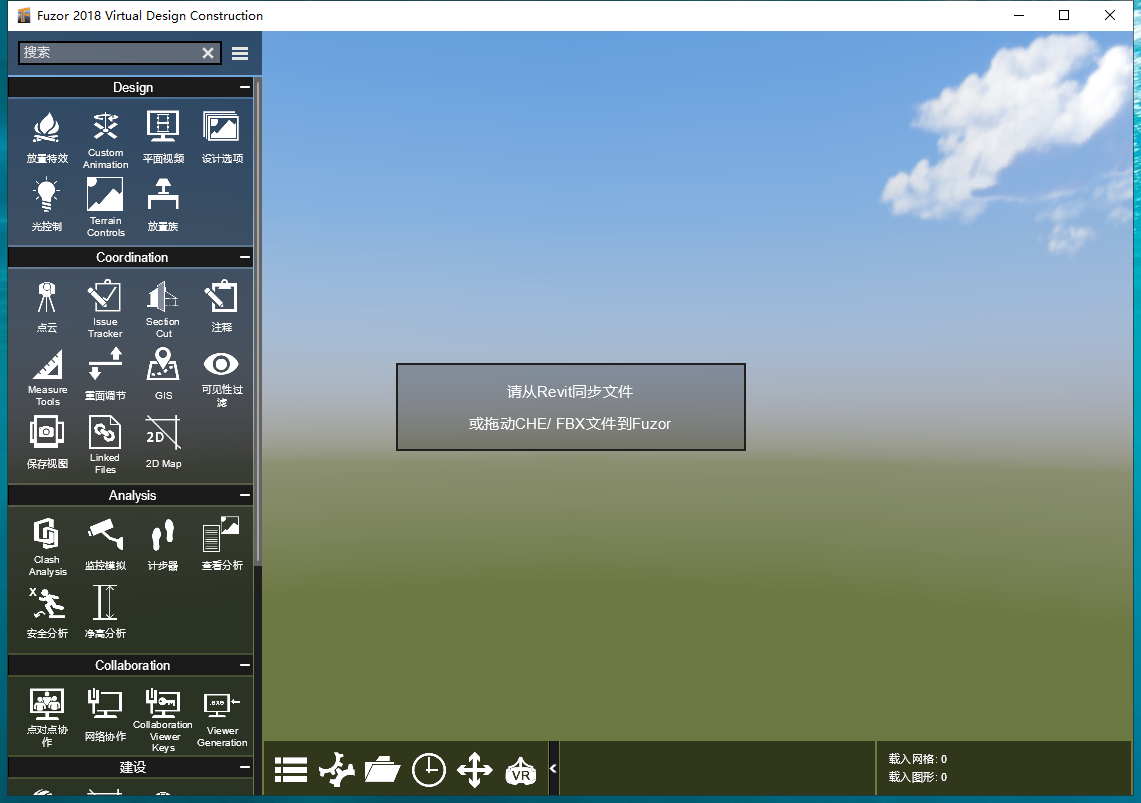1141x803 pixels.
Task: Open the 安全分析 safety analysis
Action: pos(47,612)
